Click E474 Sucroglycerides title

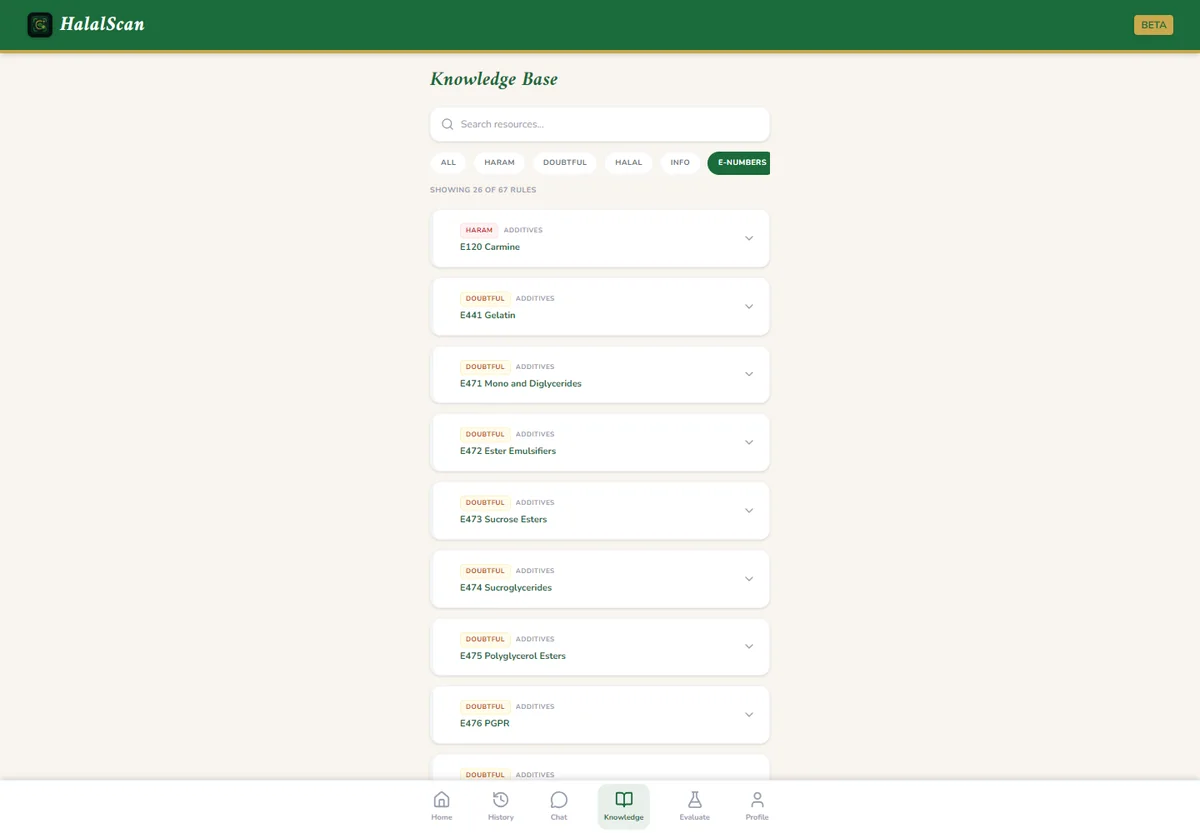click(x=506, y=588)
